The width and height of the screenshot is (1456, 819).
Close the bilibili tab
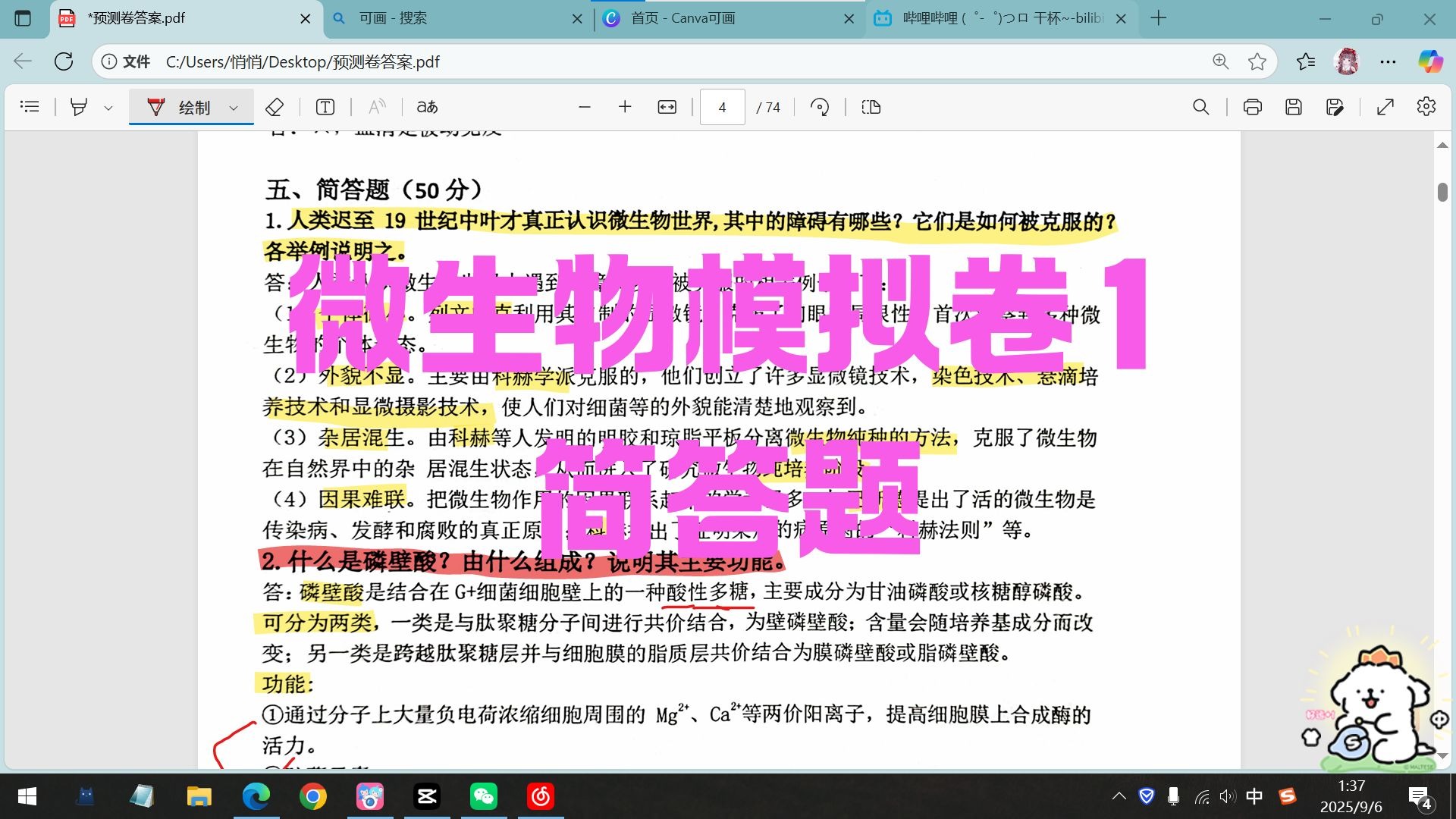tap(1121, 19)
